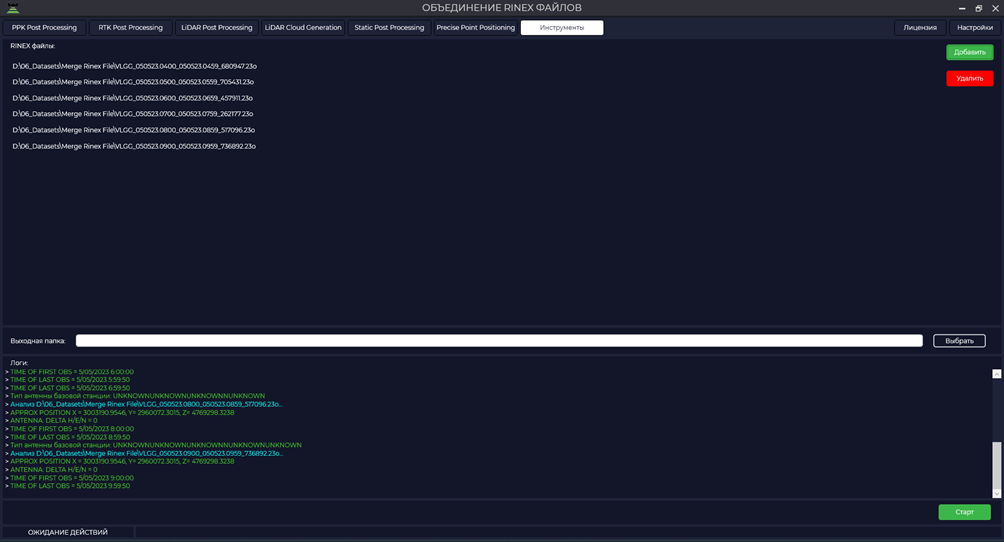Click the red Удалить button
Viewport: 1004px width, 542px height.
pos(969,78)
